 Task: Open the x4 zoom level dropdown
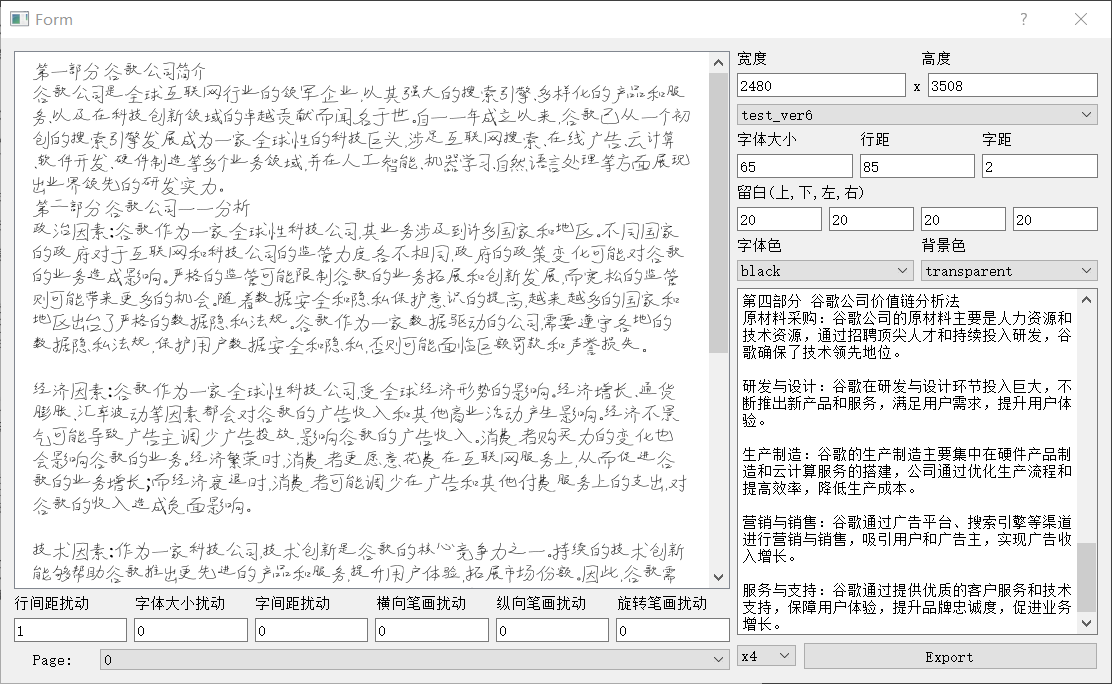point(766,656)
